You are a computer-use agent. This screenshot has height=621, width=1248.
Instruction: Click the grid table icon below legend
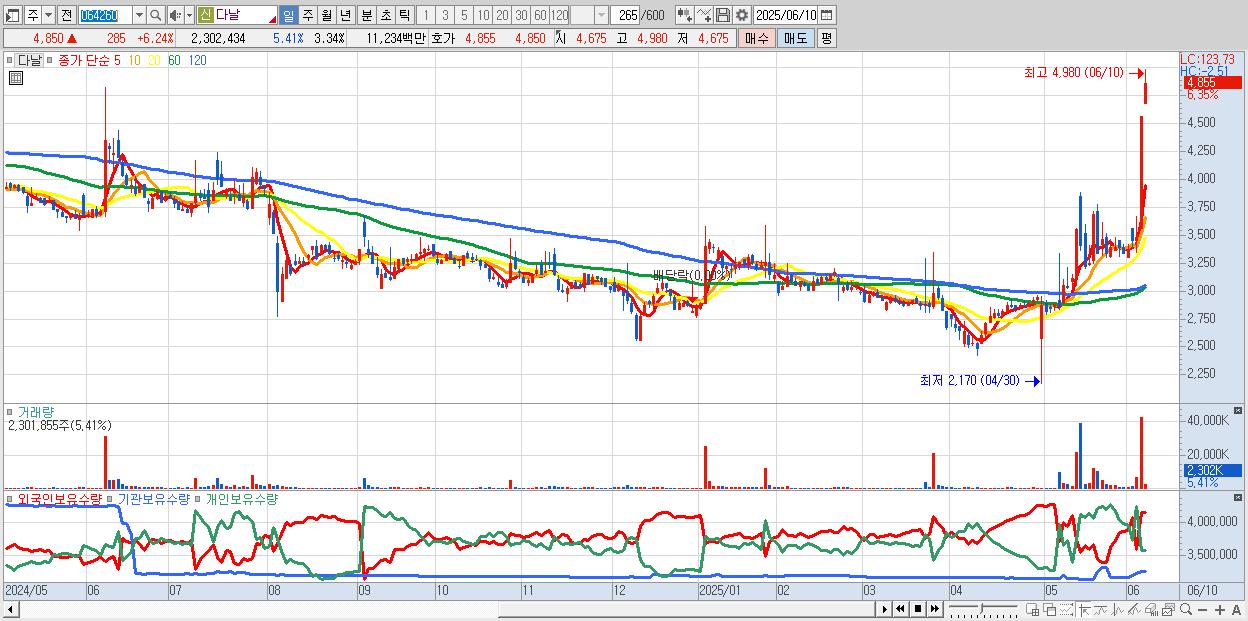pos(16,77)
